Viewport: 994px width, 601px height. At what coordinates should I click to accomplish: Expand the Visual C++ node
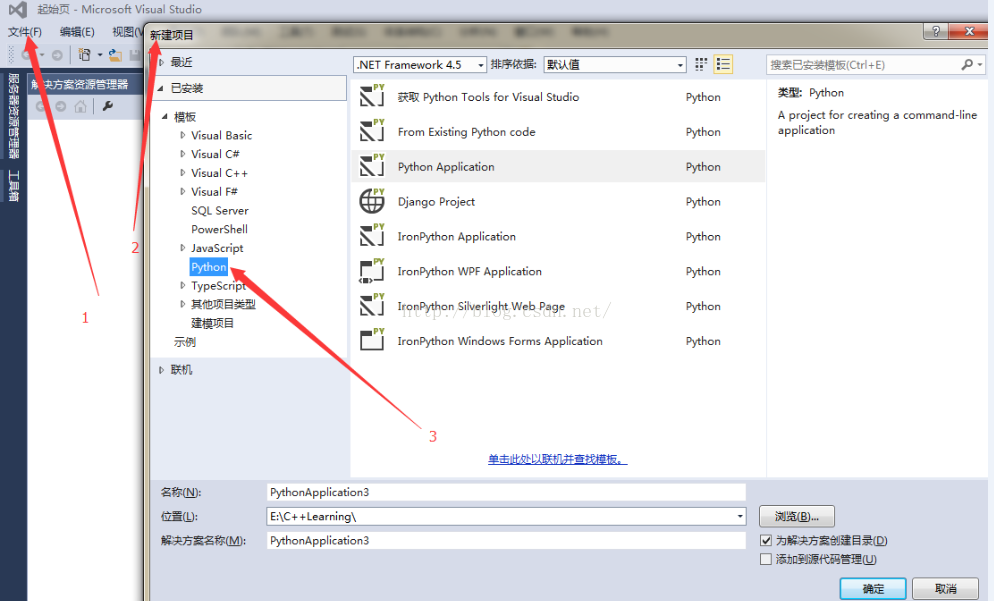coord(183,173)
